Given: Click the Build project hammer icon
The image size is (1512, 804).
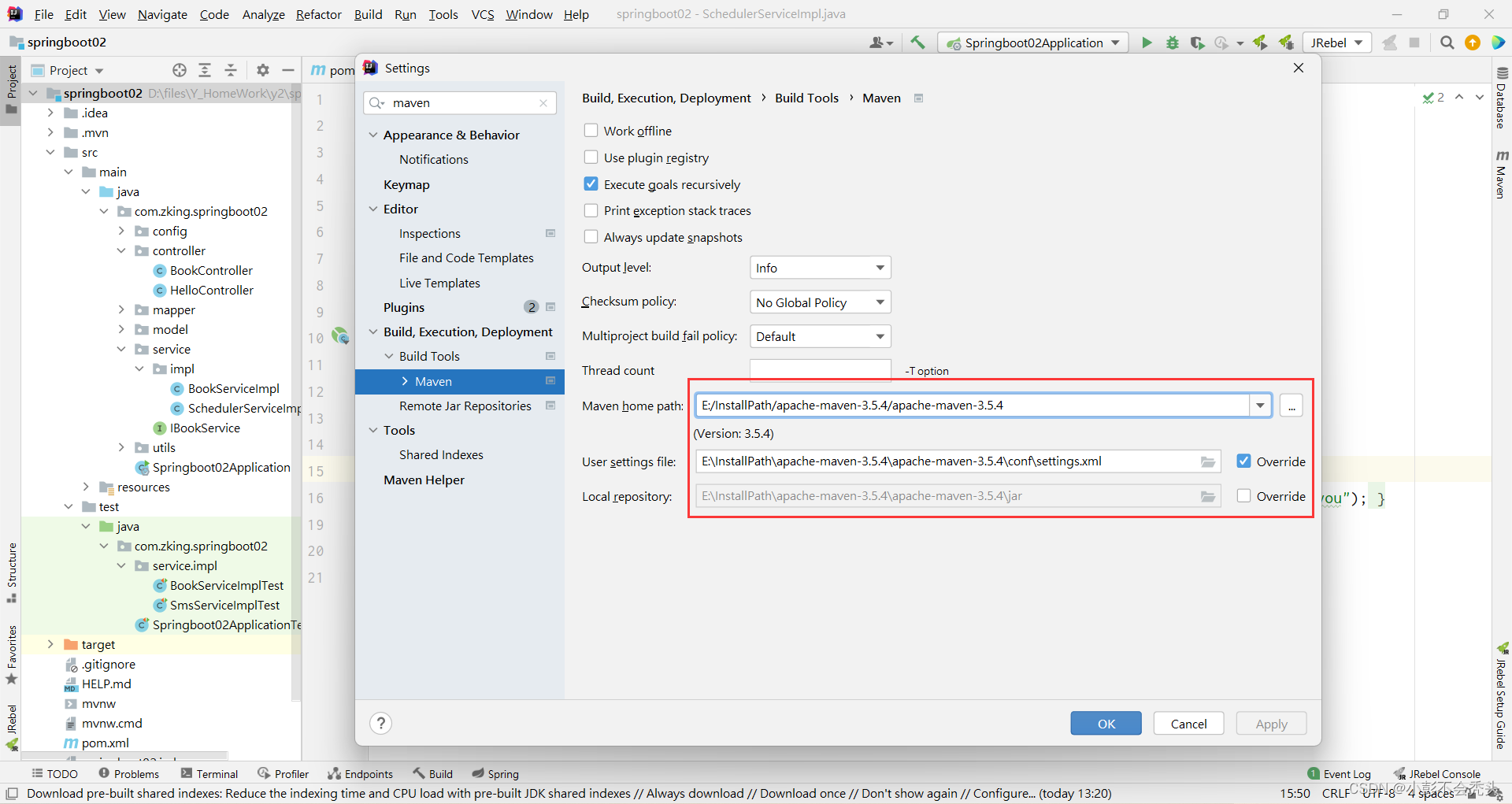Looking at the screenshot, I should coord(917,43).
